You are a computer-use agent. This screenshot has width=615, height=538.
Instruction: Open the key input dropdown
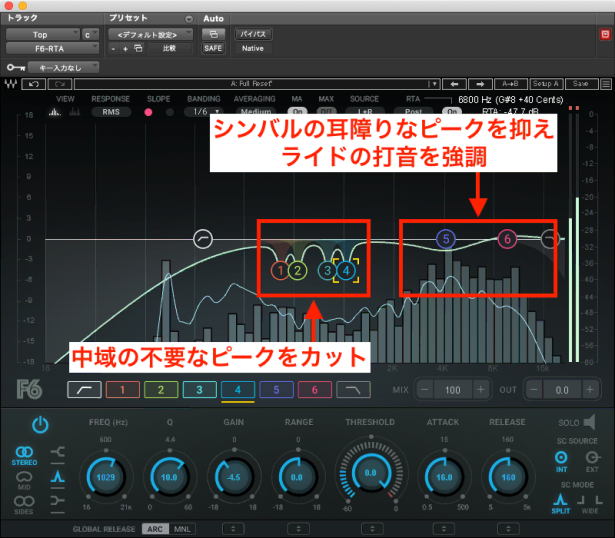pos(63,67)
